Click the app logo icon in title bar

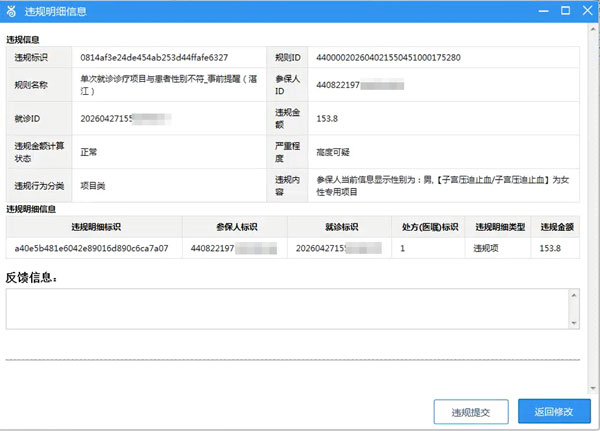11,11
